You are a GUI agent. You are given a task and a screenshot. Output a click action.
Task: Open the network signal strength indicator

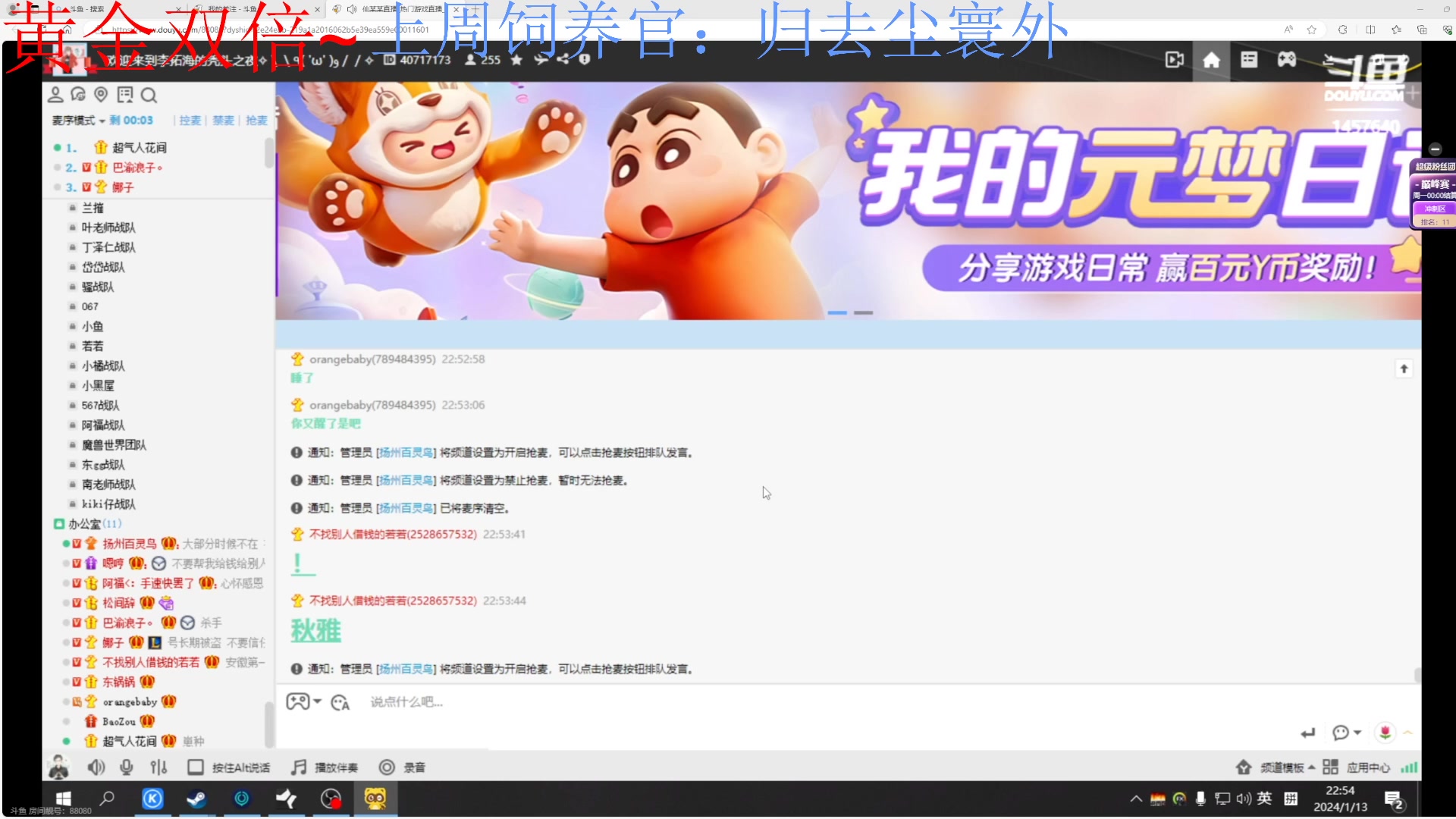1409,767
